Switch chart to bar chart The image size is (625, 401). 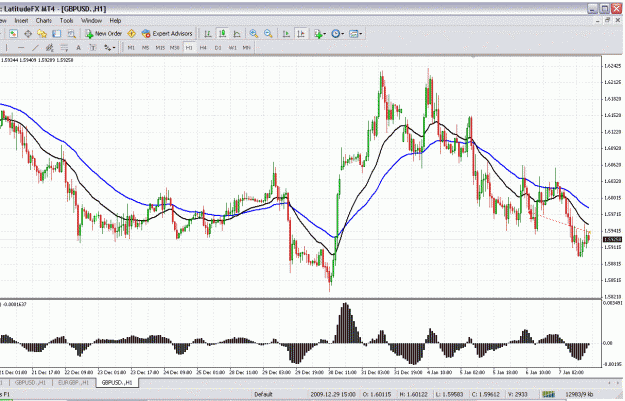click(x=208, y=34)
